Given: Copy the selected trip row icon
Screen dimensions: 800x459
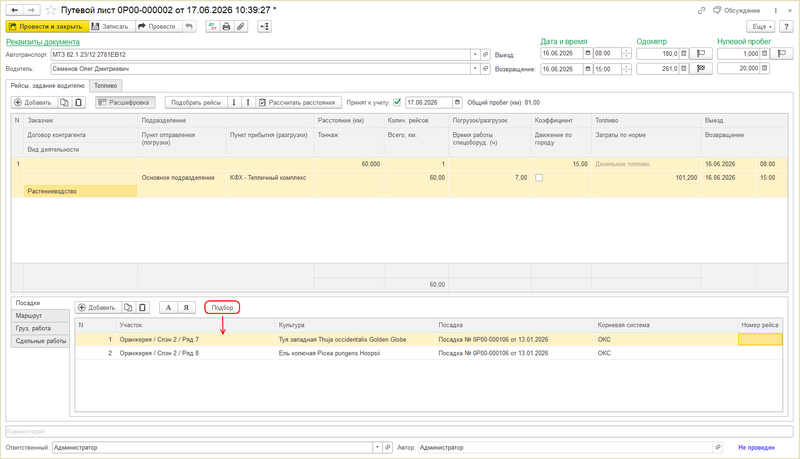Looking at the screenshot, I should click(64, 103).
